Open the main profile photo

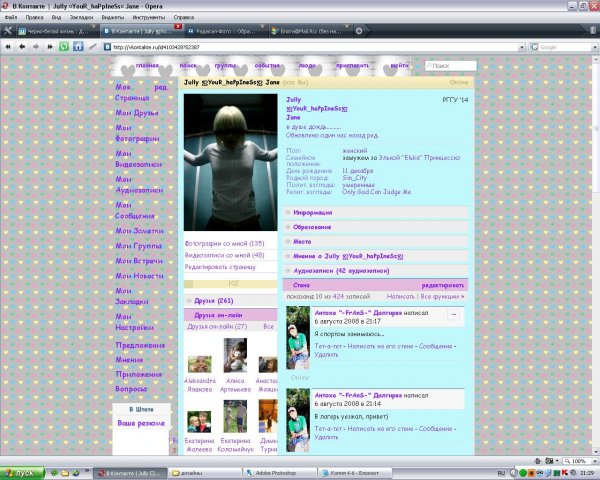[231, 162]
